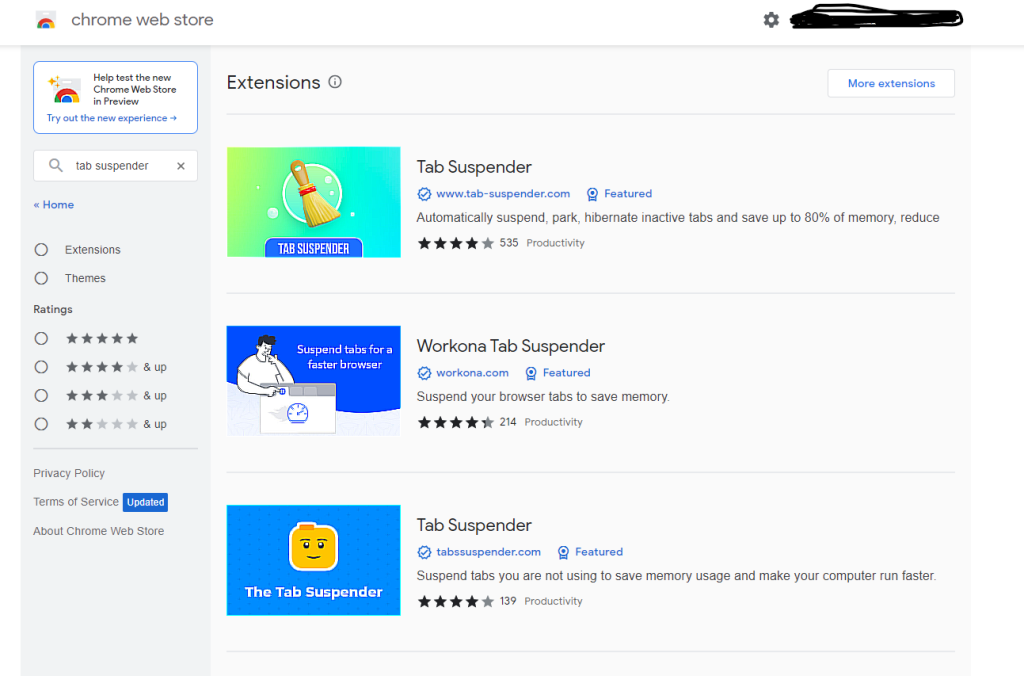Open About Chrome Web Store link
Image resolution: width=1024 pixels, height=676 pixels.
(x=99, y=531)
